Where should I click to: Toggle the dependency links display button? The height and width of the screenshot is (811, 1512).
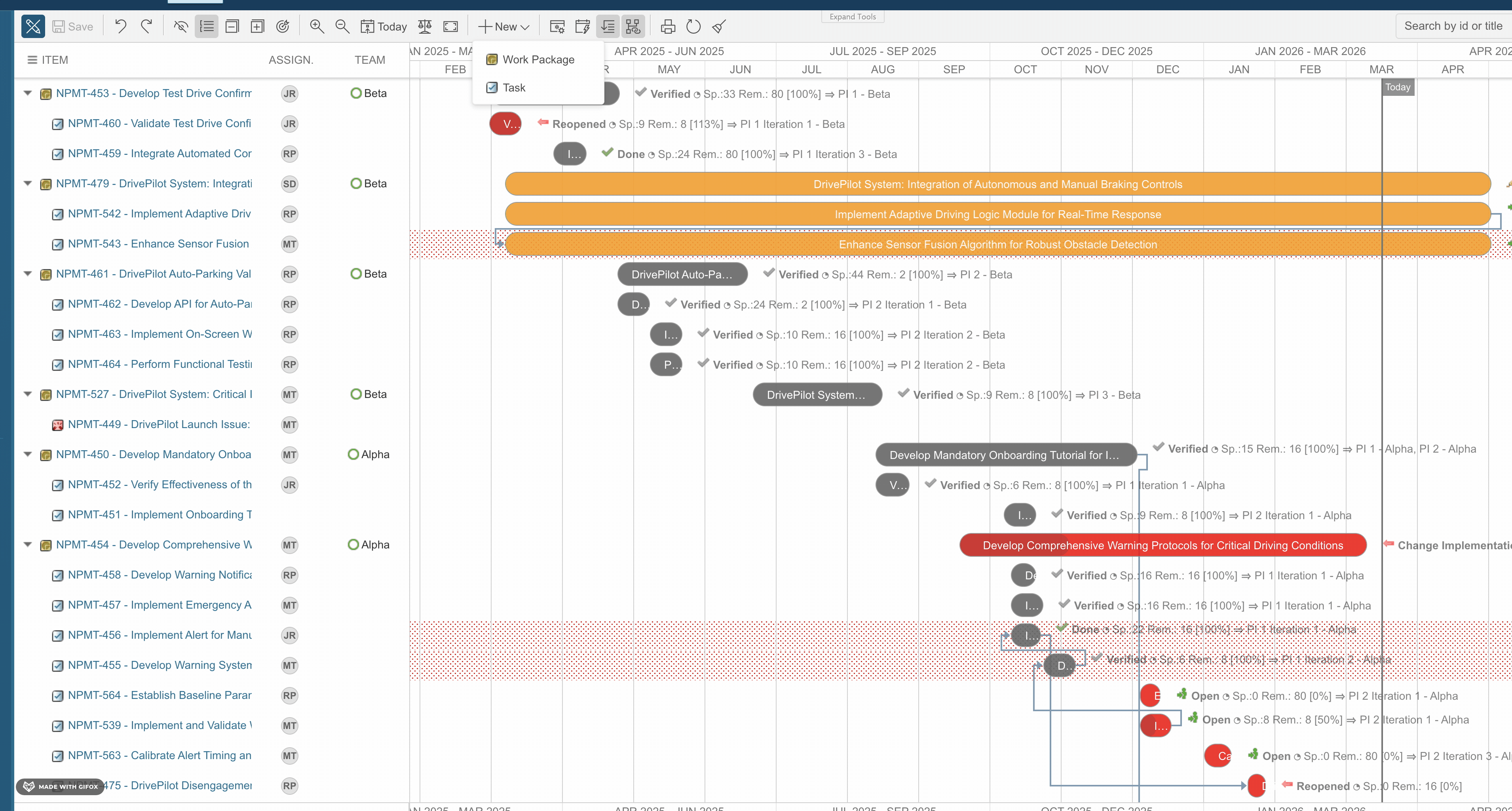point(633,27)
